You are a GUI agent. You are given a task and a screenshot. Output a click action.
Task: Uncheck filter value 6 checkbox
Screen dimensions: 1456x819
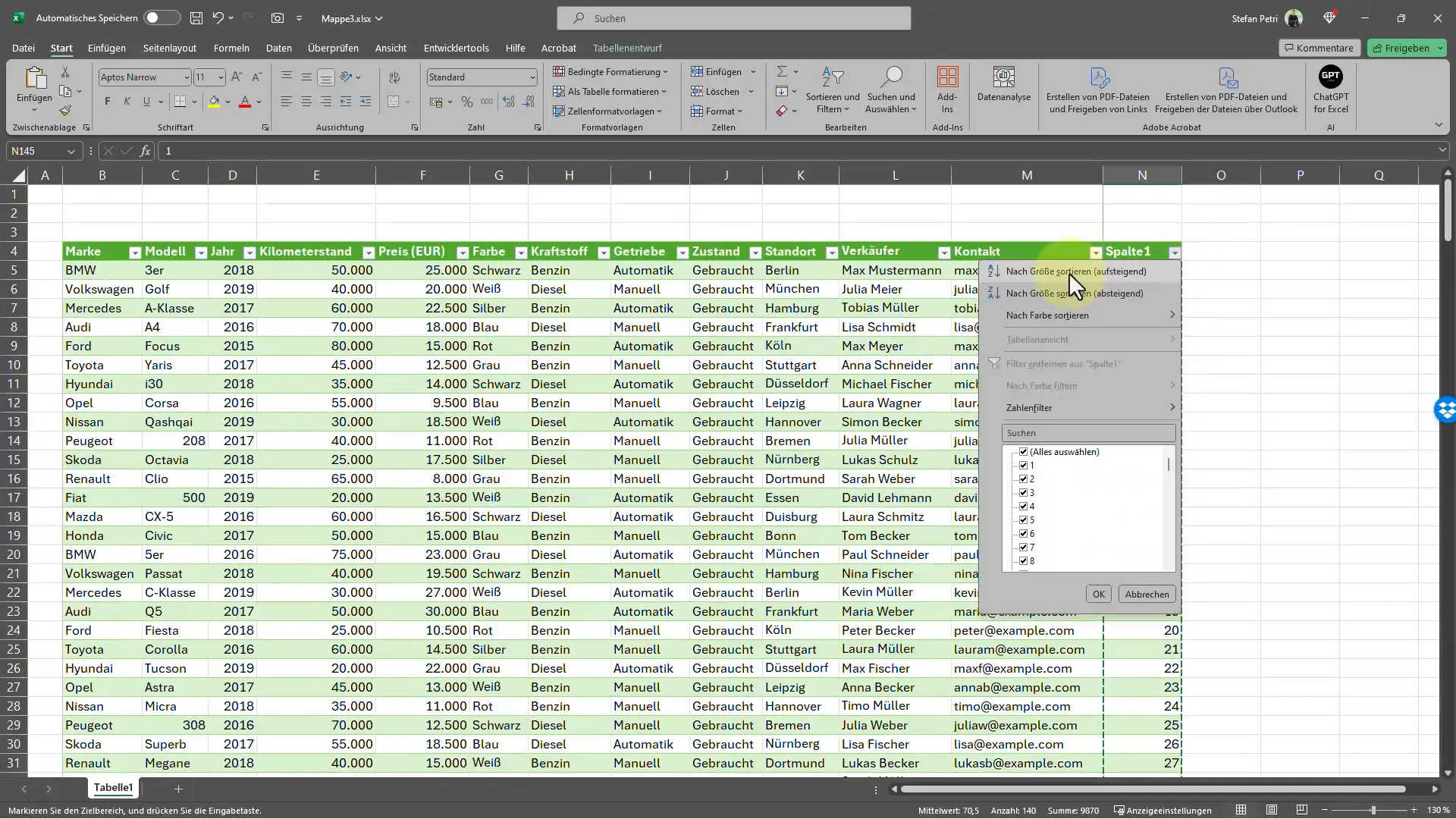[x=1023, y=534]
